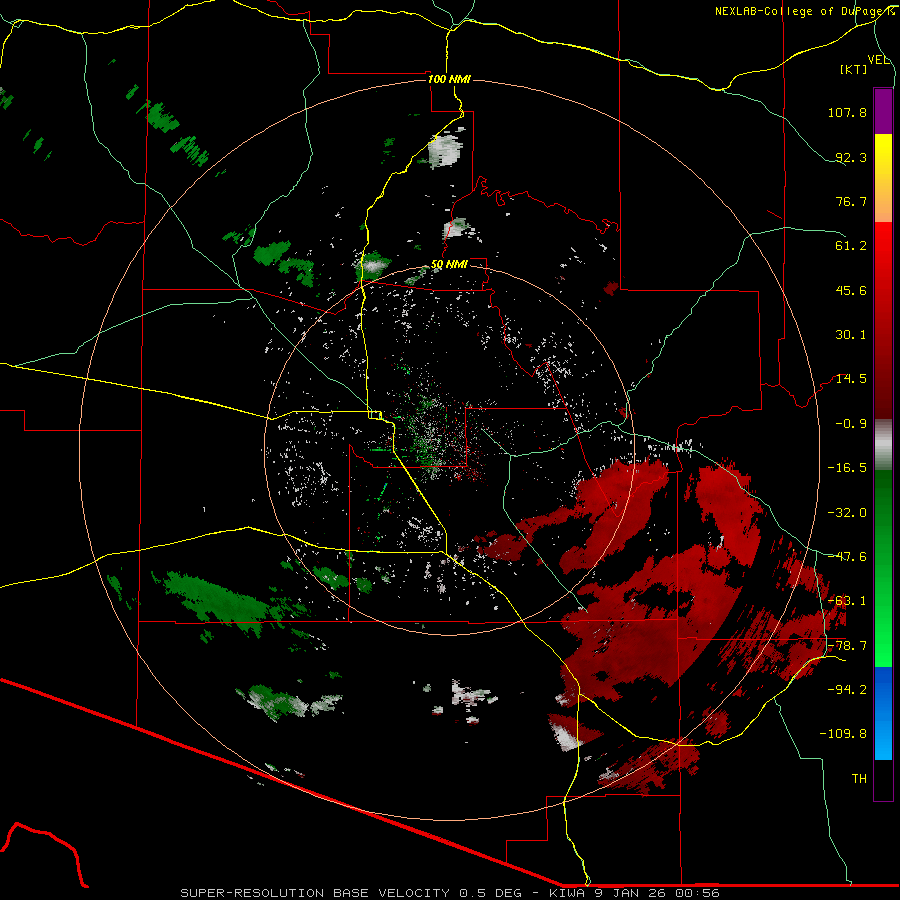Screen dimensions: 900x900
Task: Click the NEXLAB-College of DuPage credit text
Action: [x=806, y=11]
